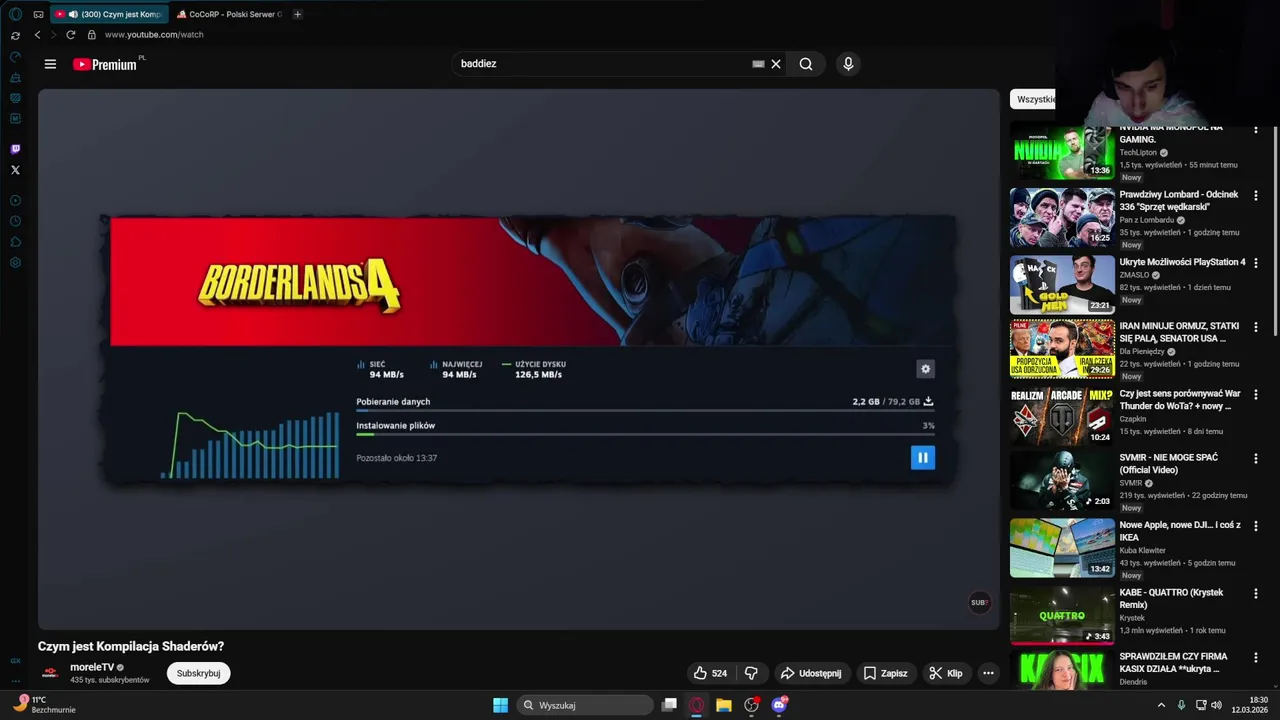Clear the 'baddiez' search text

pos(775,64)
